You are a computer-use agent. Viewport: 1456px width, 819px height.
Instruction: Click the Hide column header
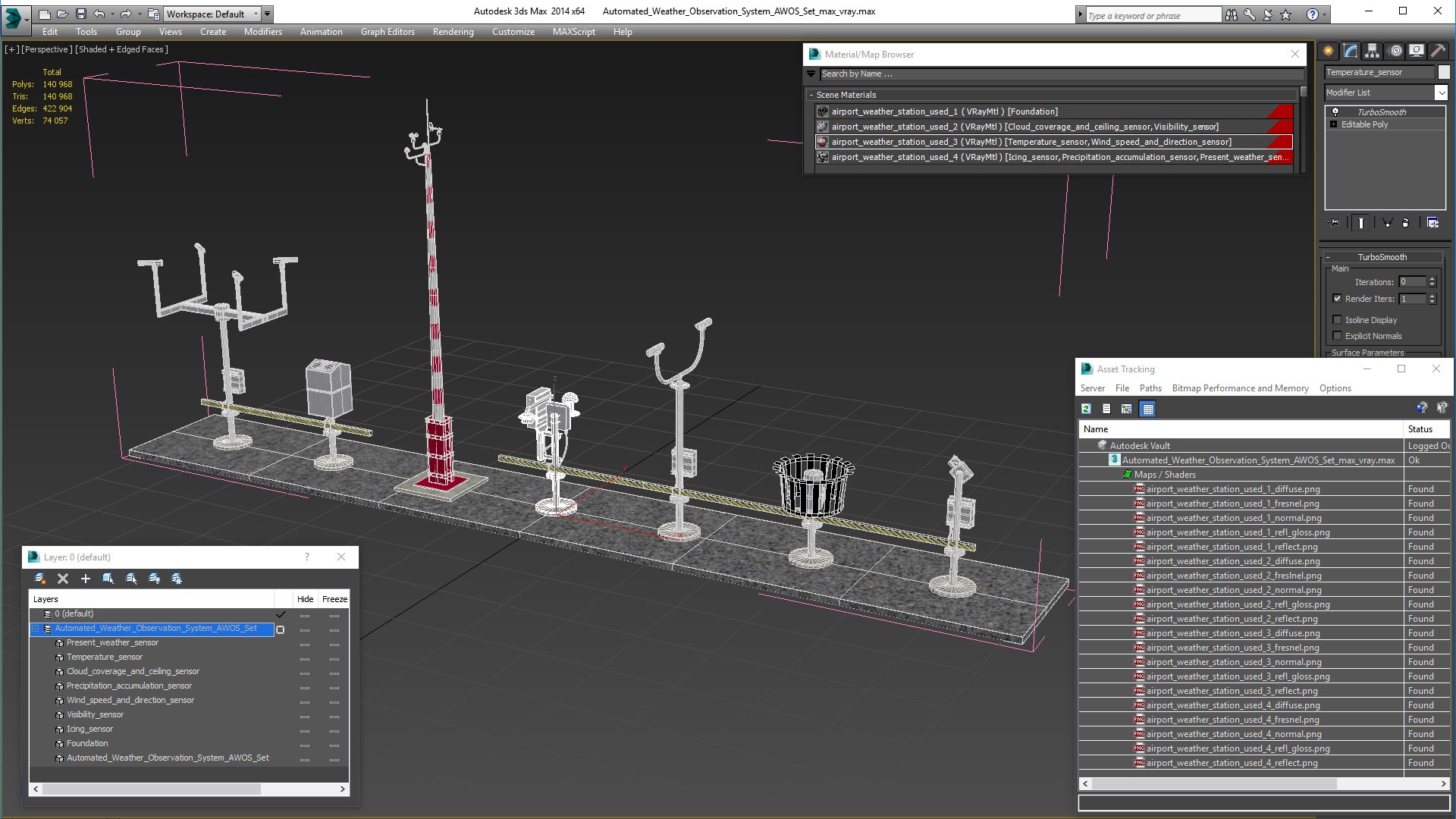pos(305,599)
